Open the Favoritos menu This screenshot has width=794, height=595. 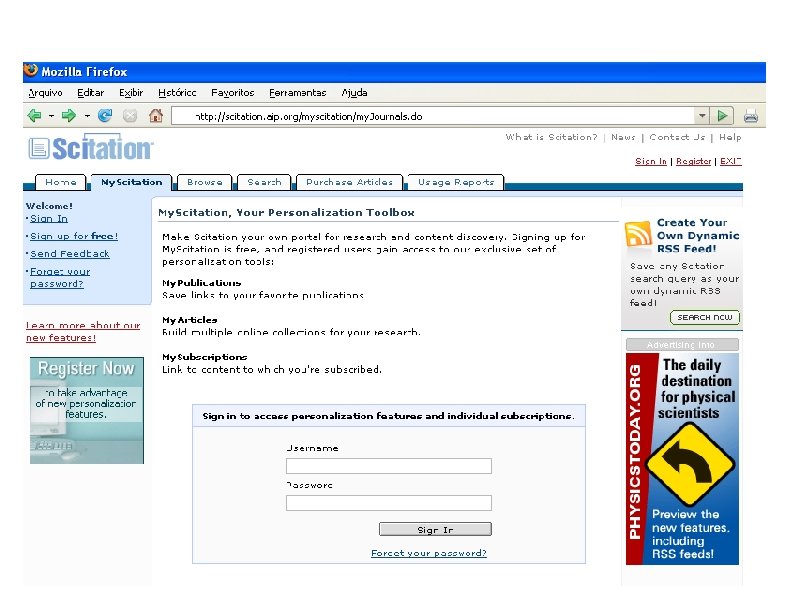click(x=232, y=93)
